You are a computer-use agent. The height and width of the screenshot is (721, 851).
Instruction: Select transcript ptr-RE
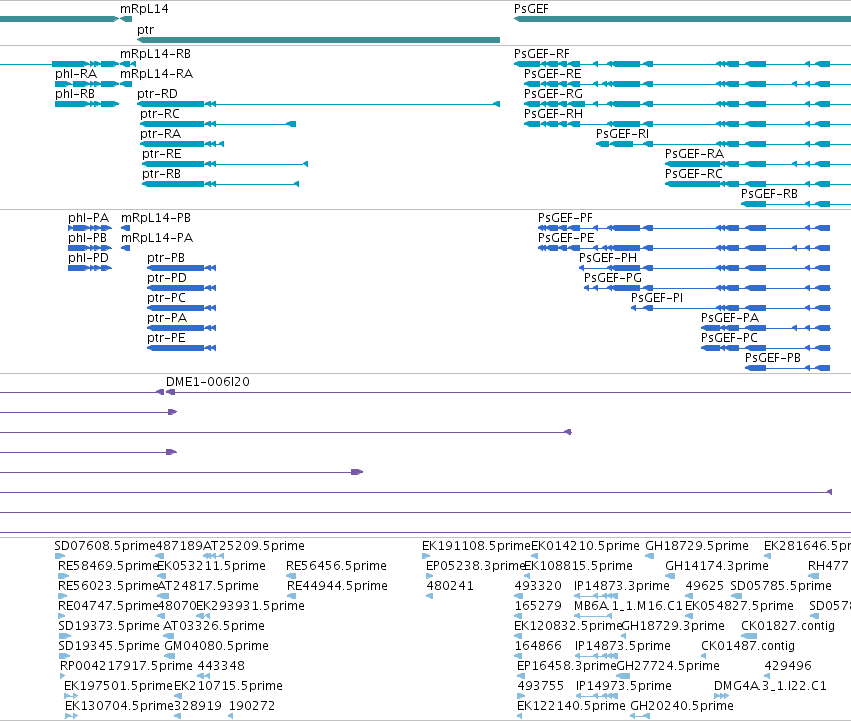tap(225, 164)
